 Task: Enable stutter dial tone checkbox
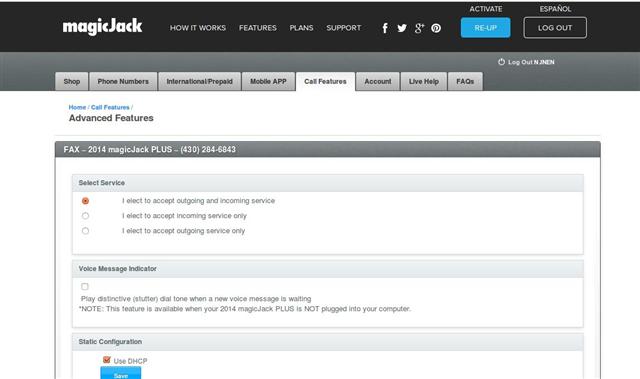tap(84, 286)
